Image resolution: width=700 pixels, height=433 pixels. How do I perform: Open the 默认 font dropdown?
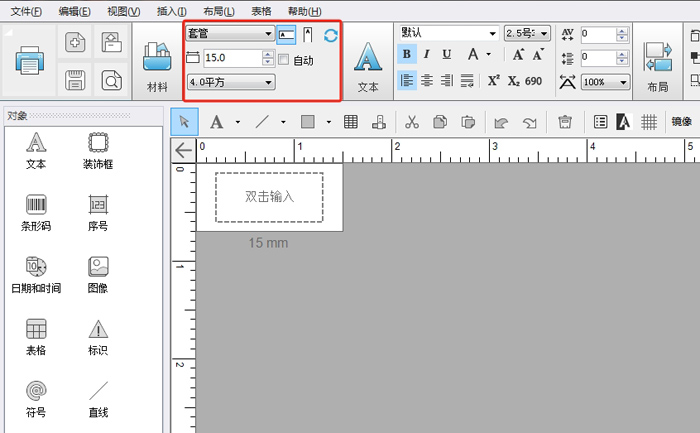(x=449, y=33)
